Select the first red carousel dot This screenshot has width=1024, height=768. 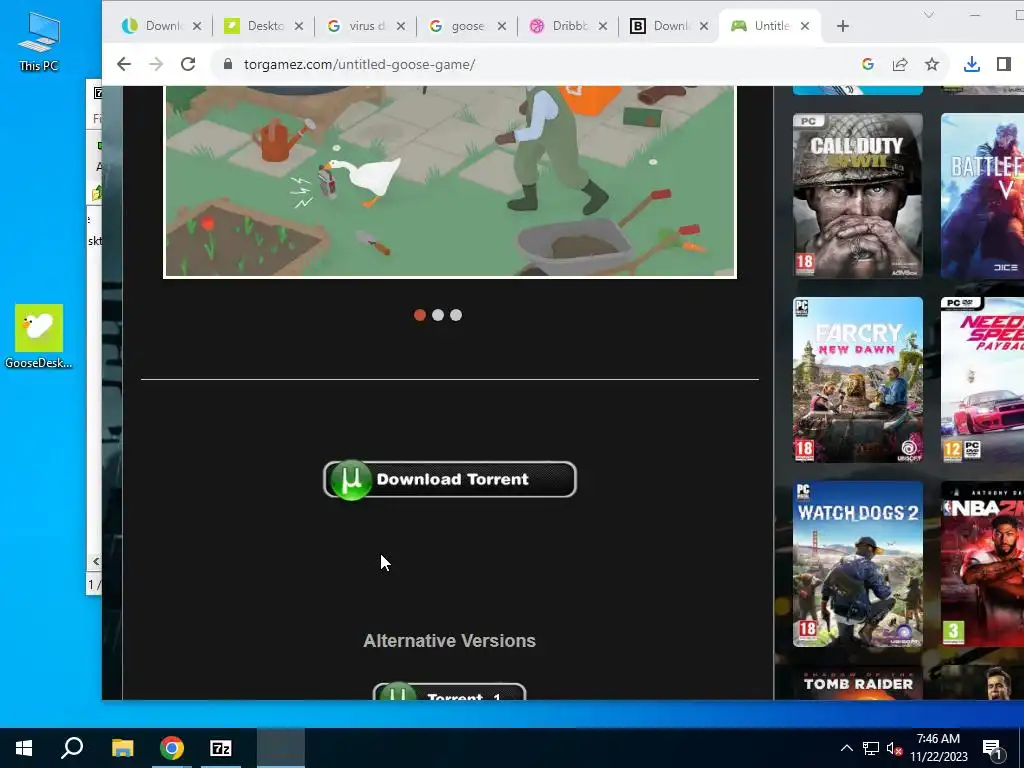point(420,315)
